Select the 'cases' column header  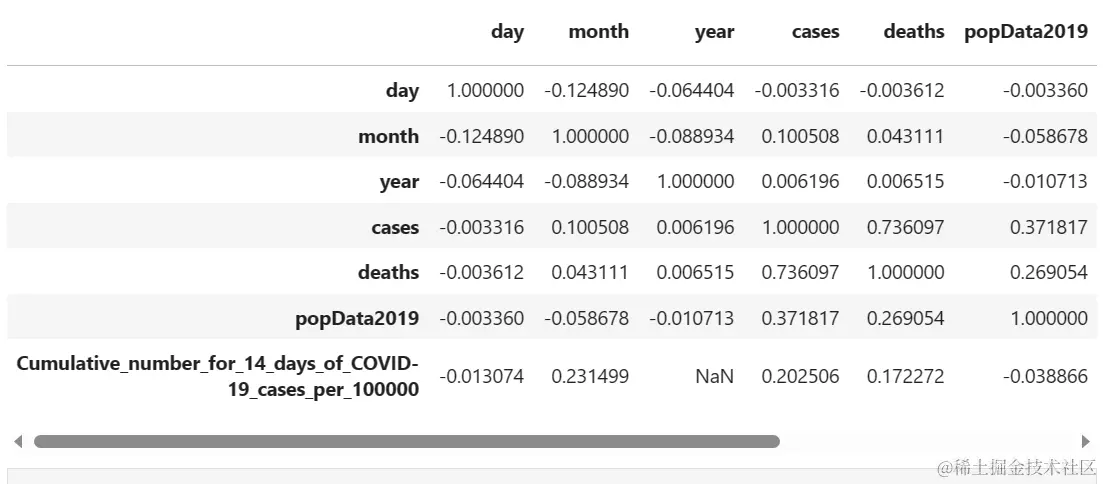coord(815,32)
